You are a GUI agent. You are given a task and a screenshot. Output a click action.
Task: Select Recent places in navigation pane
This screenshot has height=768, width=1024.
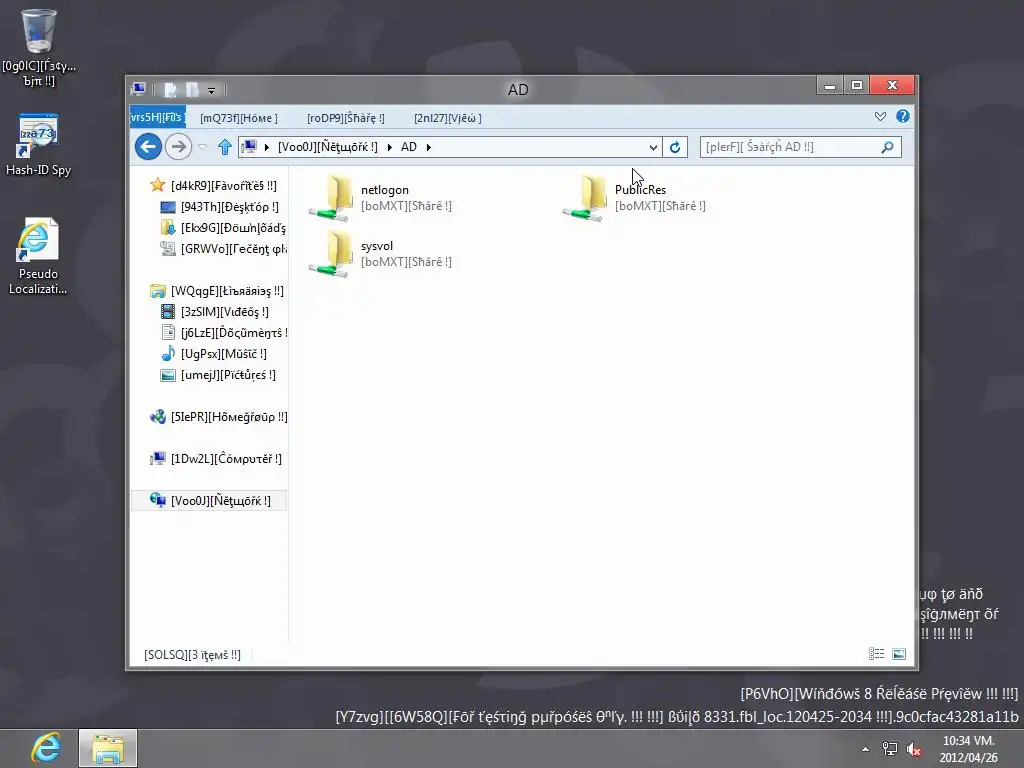pyautogui.click(x=223, y=249)
